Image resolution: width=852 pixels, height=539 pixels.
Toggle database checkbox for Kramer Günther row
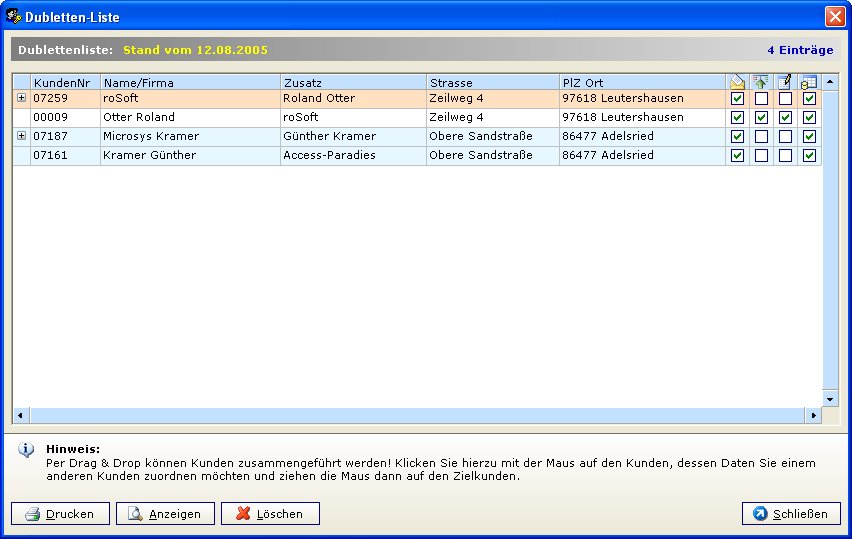[x=809, y=155]
